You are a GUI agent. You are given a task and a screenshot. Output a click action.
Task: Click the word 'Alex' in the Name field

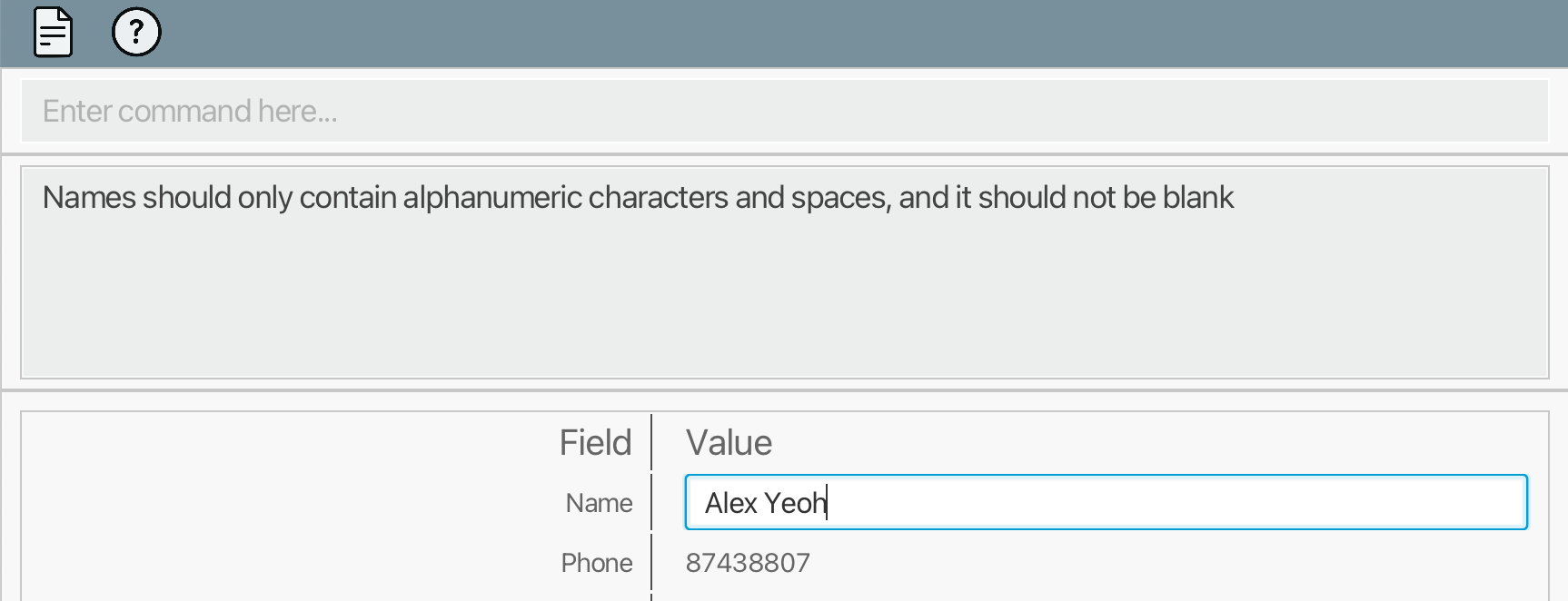pos(730,503)
